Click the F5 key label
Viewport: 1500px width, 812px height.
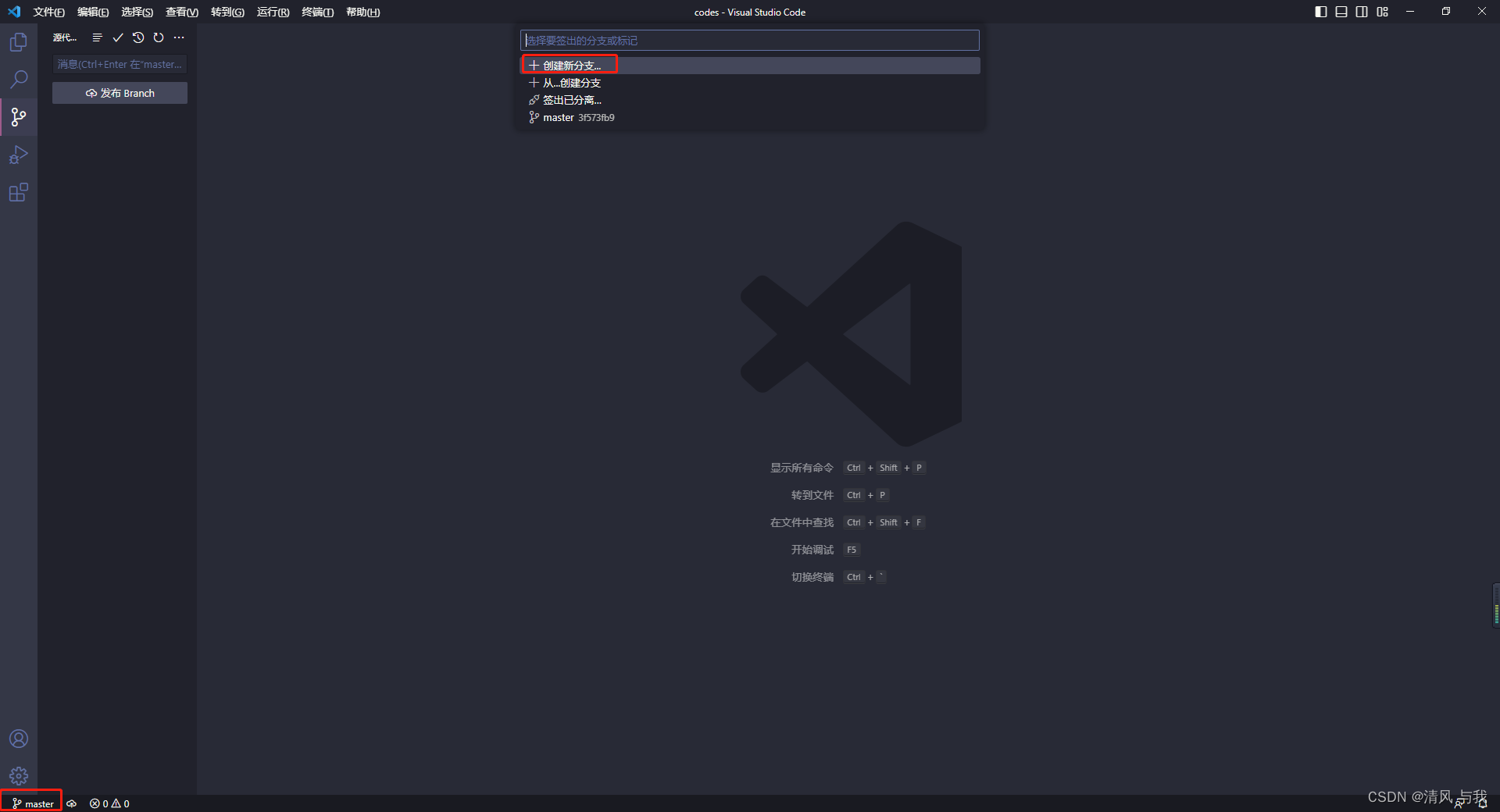852,550
